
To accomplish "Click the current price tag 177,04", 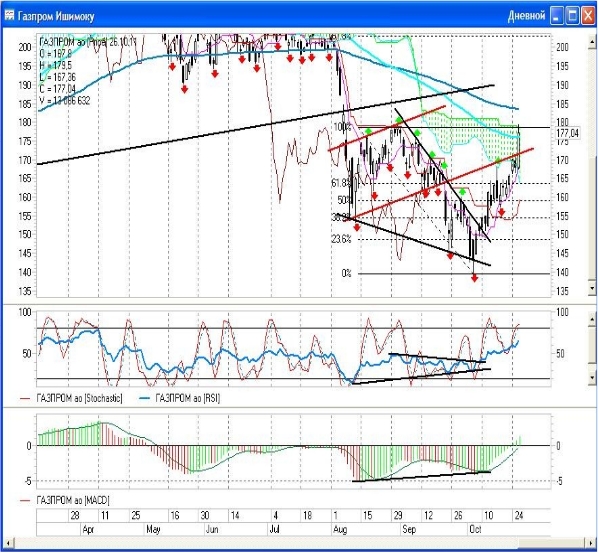I will pyautogui.click(x=567, y=134).
